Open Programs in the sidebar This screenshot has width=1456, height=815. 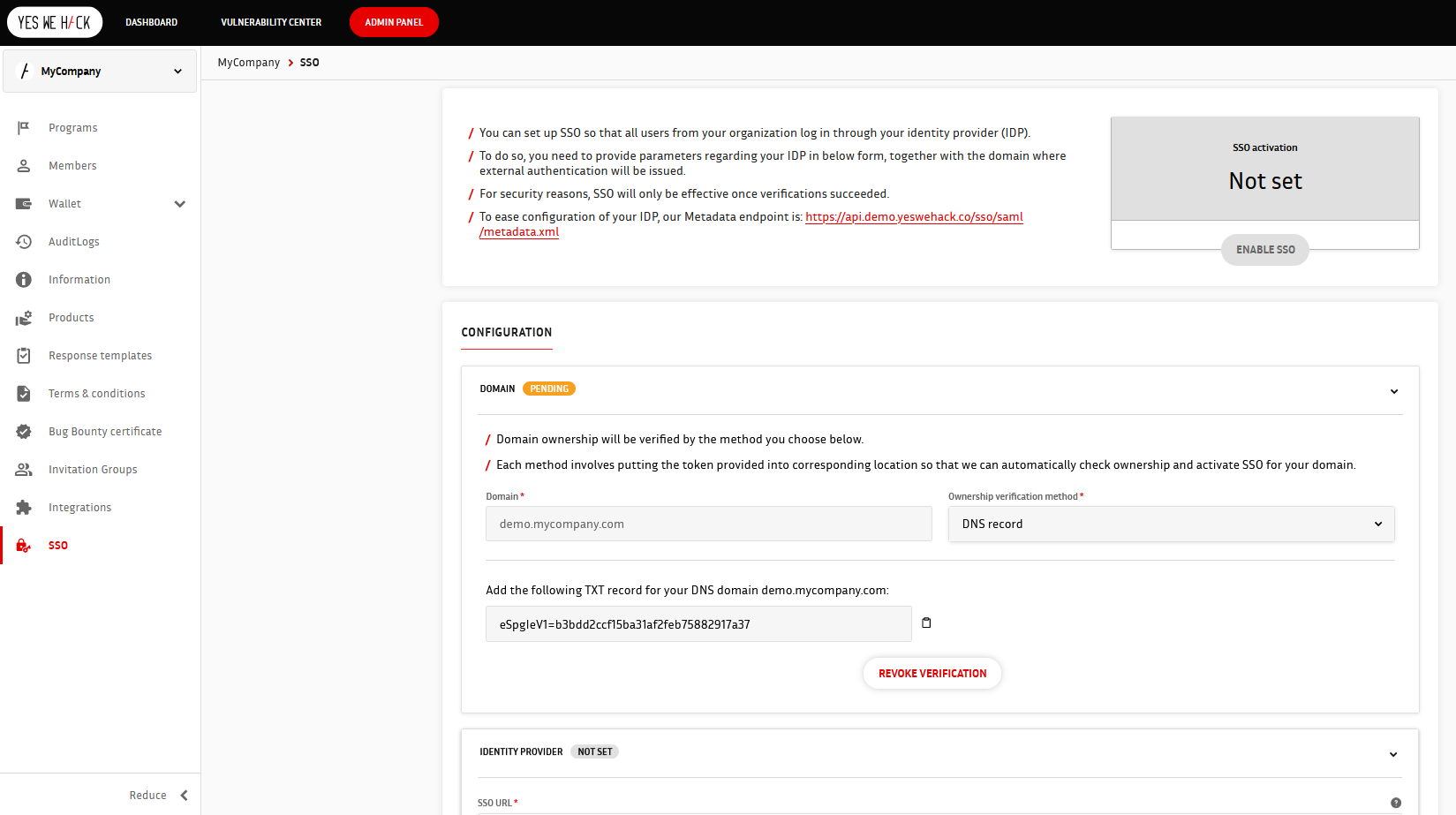pyautogui.click(x=73, y=128)
